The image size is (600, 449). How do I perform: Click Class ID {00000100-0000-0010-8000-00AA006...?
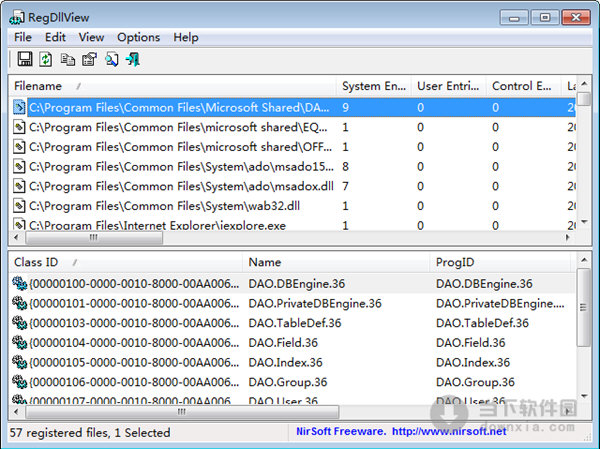coord(134,283)
